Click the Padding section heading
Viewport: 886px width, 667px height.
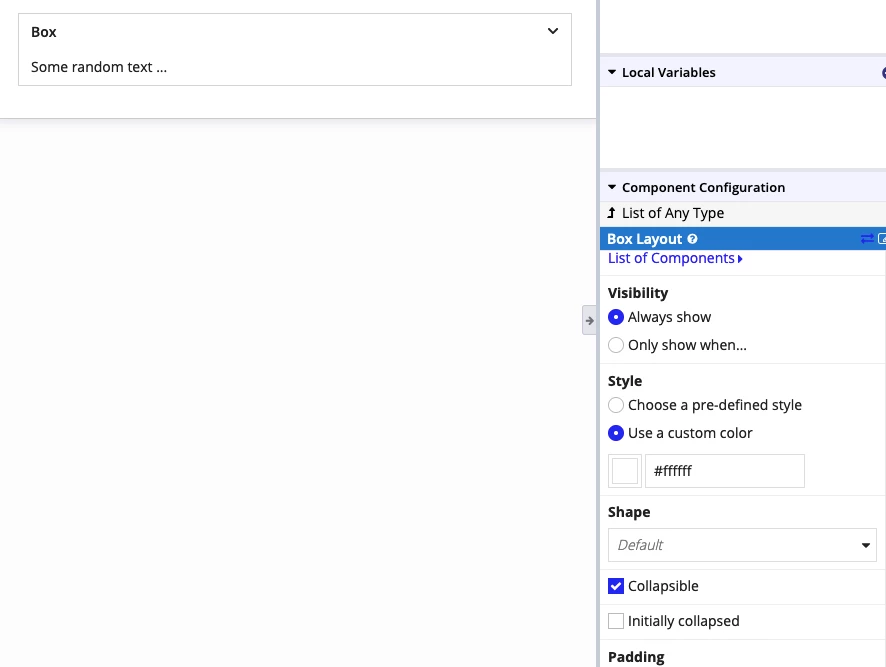(636, 657)
